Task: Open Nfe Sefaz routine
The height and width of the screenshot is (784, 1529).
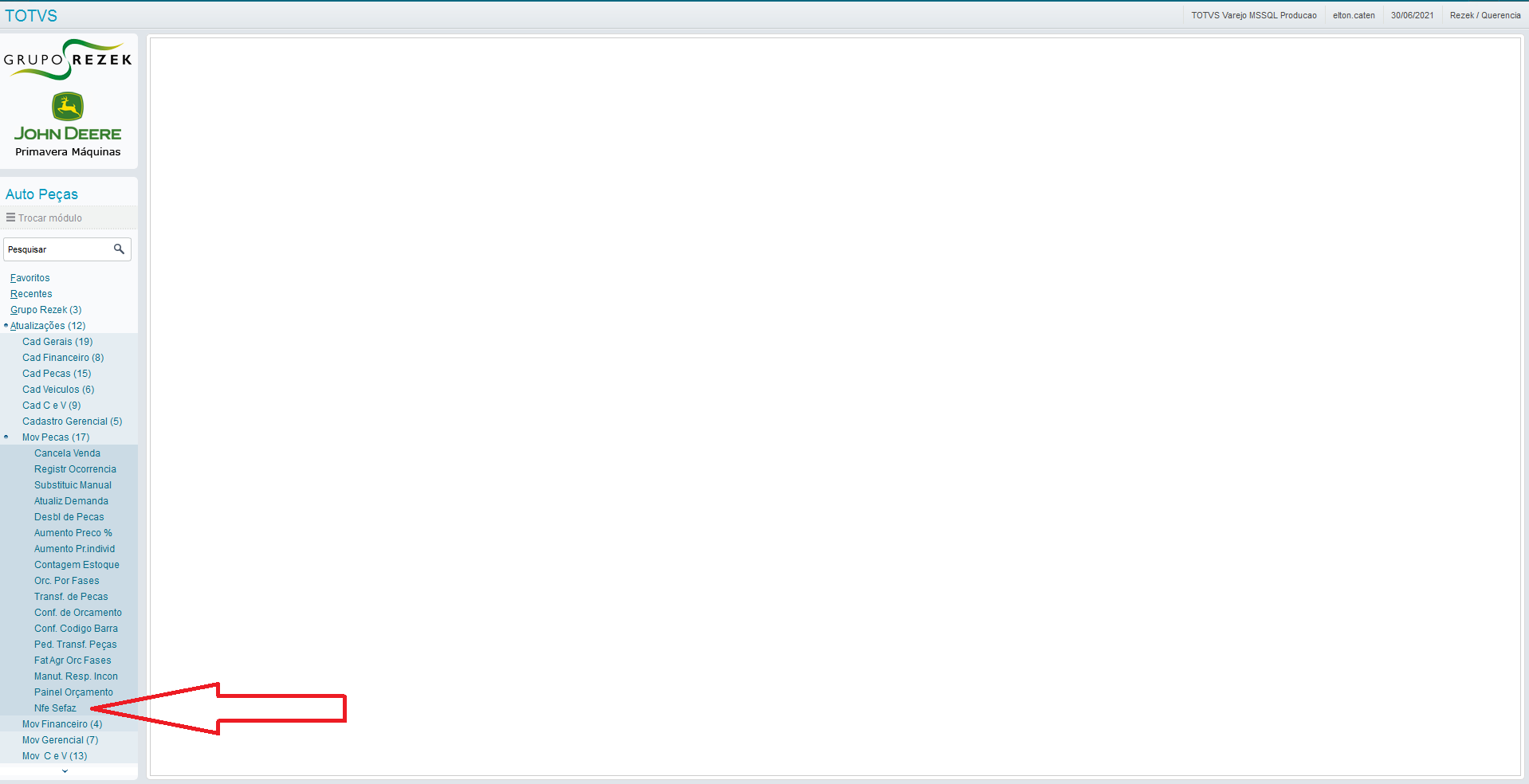Action: tap(55, 708)
